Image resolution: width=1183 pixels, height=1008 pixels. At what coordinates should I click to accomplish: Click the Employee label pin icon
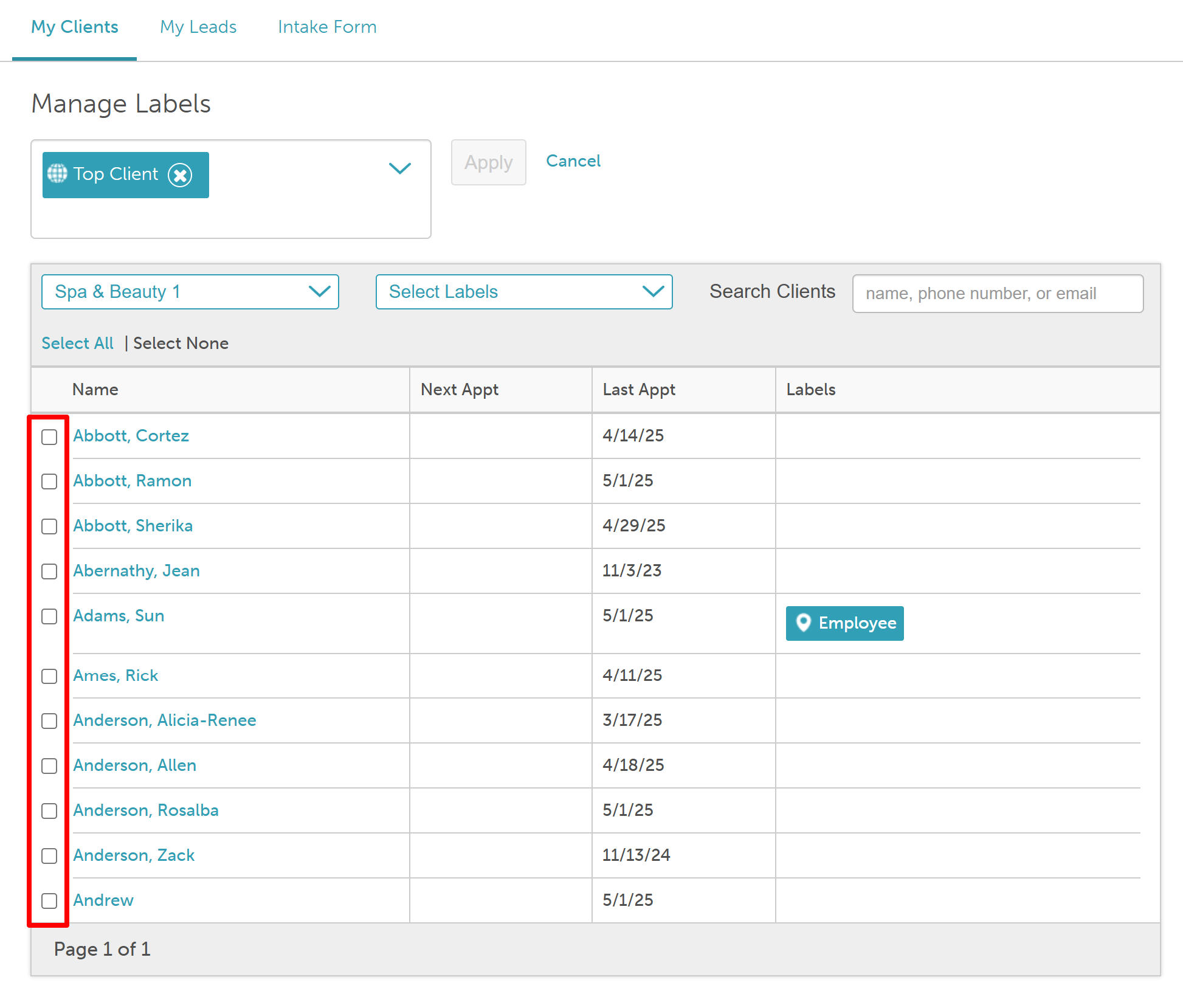[x=803, y=623]
